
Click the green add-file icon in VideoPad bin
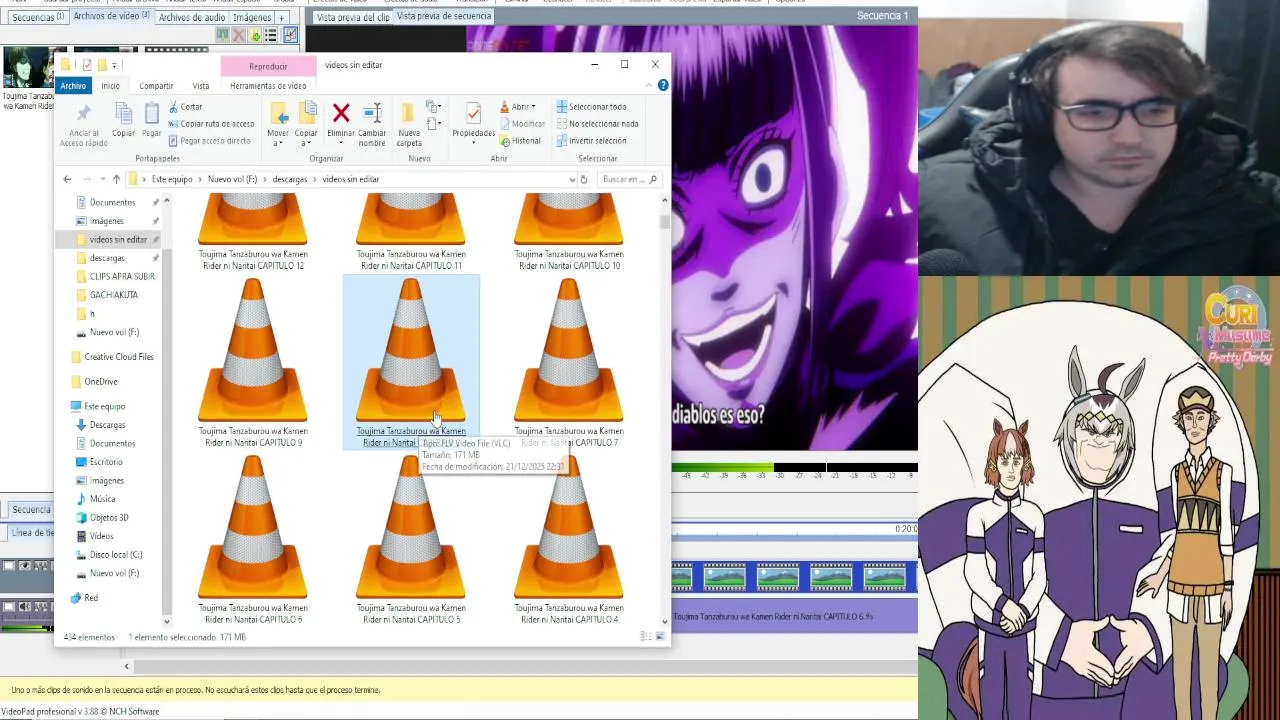(255, 35)
